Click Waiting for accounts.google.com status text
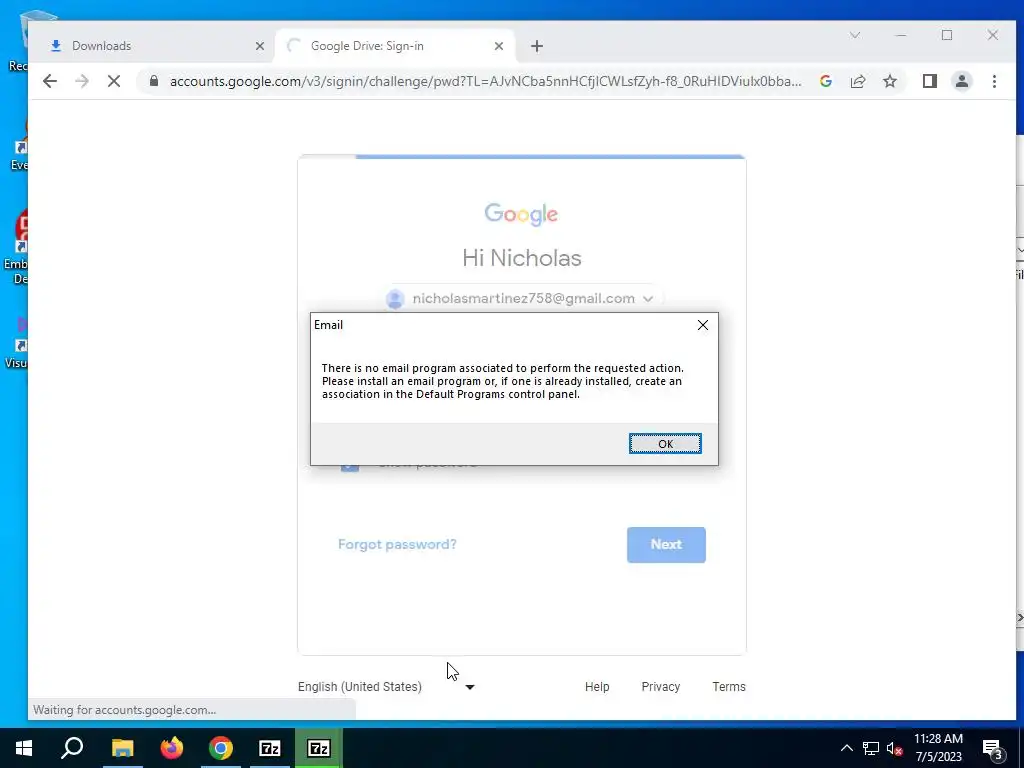 pos(124,710)
